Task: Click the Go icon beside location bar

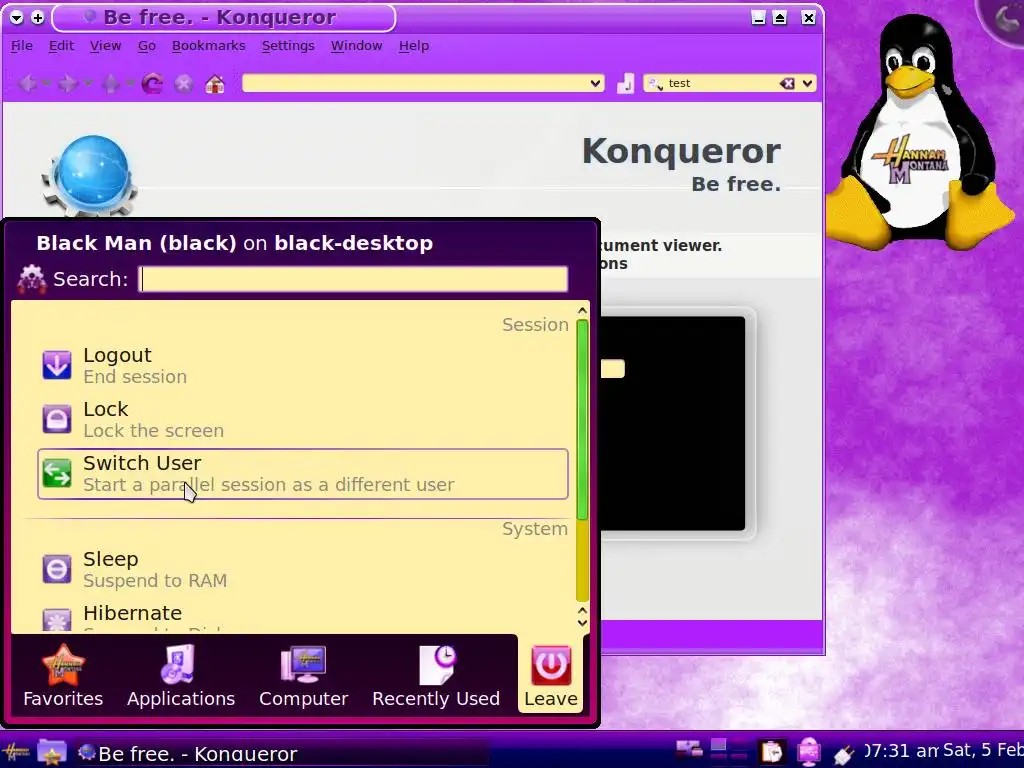Action: click(626, 84)
